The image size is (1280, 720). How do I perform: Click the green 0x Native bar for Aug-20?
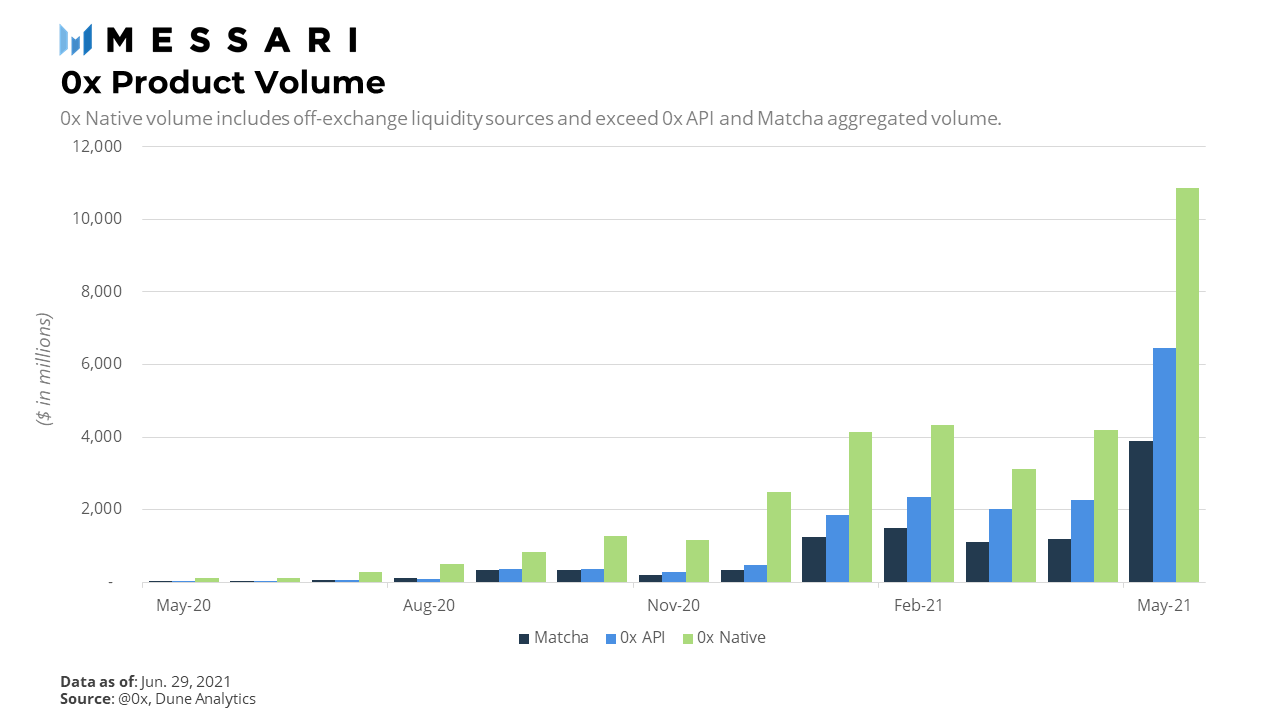point(452,573)
